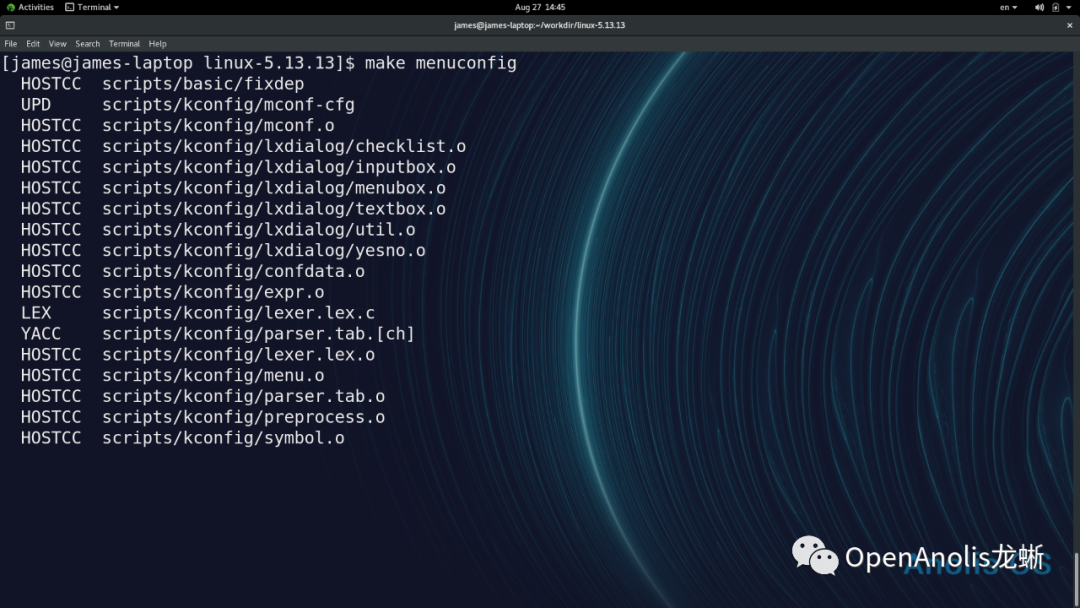Click 'scripts/kconfig/parser.tab.[ch]' text
1080x608 pixels.
(x=259, y=334)
